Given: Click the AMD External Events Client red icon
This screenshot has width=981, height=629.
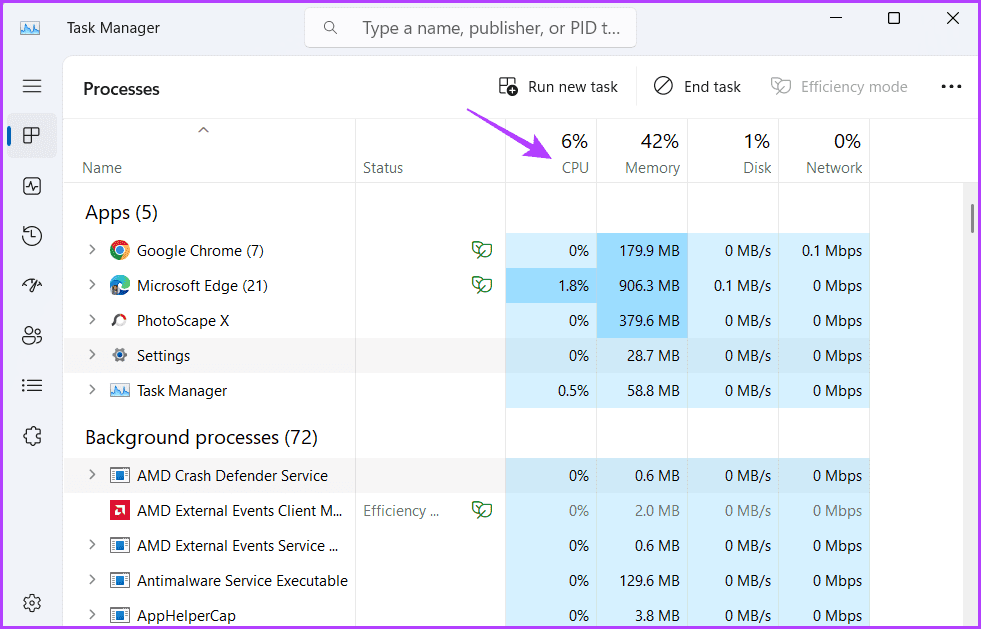Looking at the screenshot, I should point(119,511).
